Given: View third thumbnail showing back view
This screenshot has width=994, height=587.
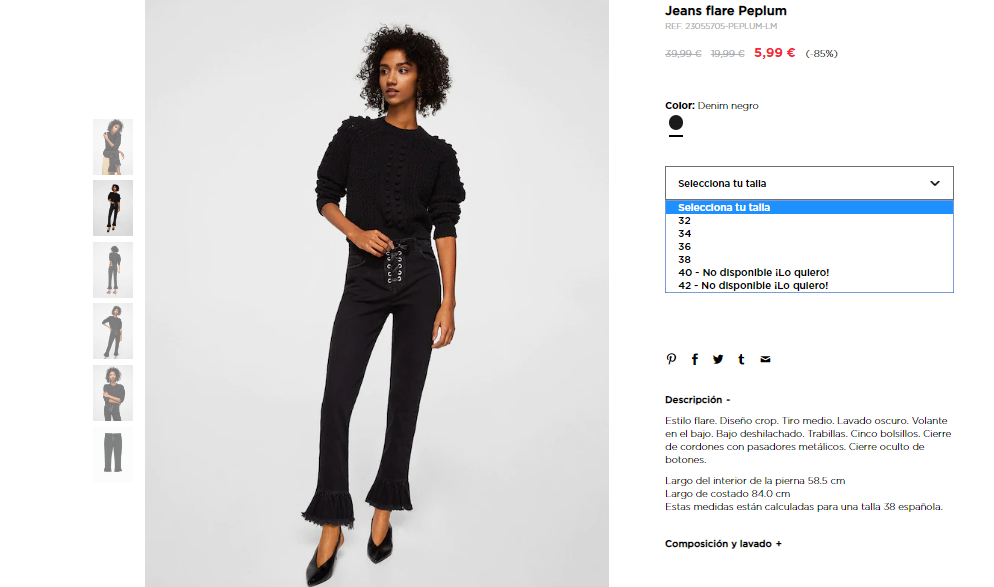Looking at the screenshot, I should [x=113, y=270].
